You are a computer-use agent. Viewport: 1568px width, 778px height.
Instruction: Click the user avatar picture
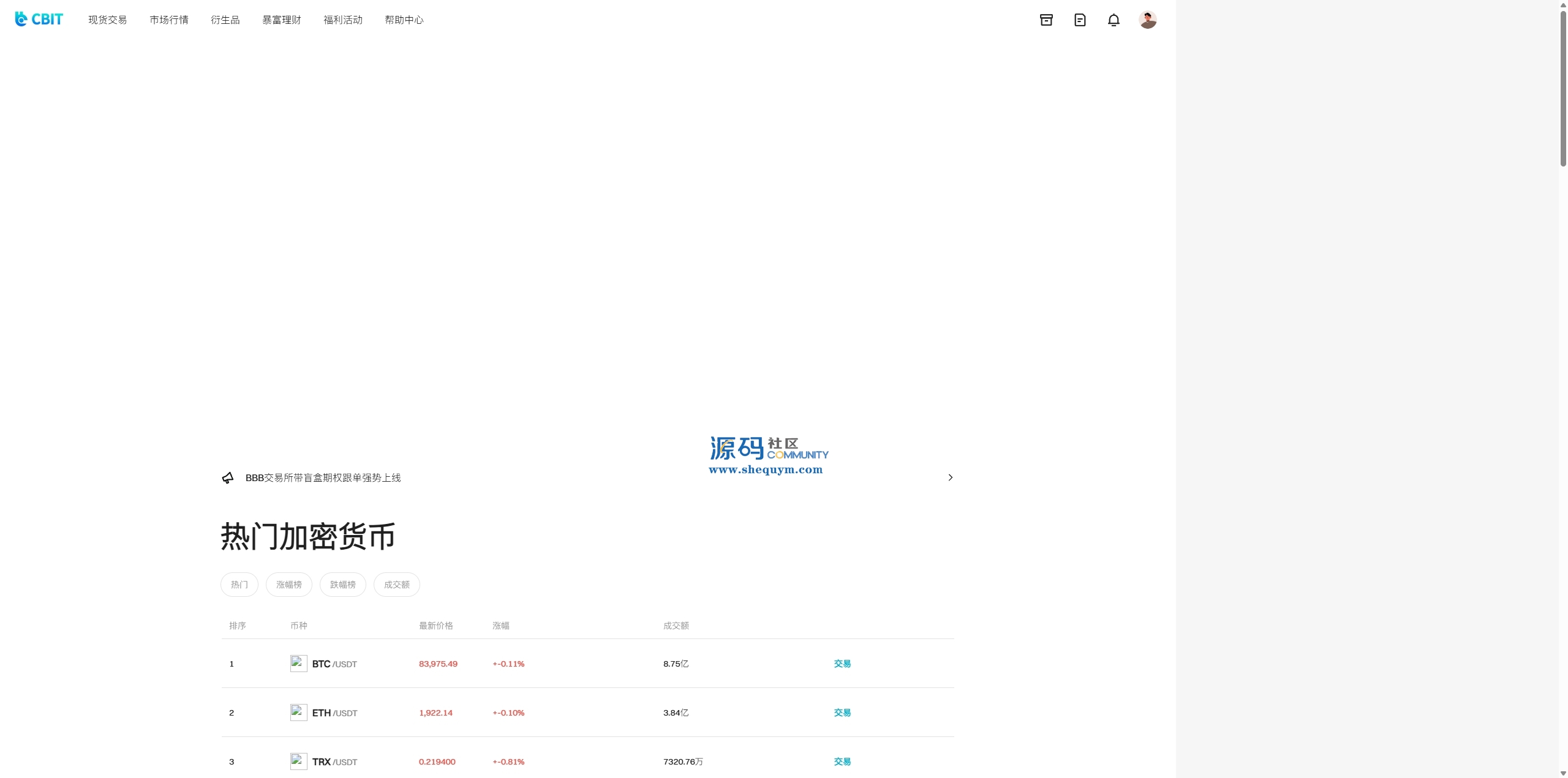pyautogui.click(x=1147, y=20)
